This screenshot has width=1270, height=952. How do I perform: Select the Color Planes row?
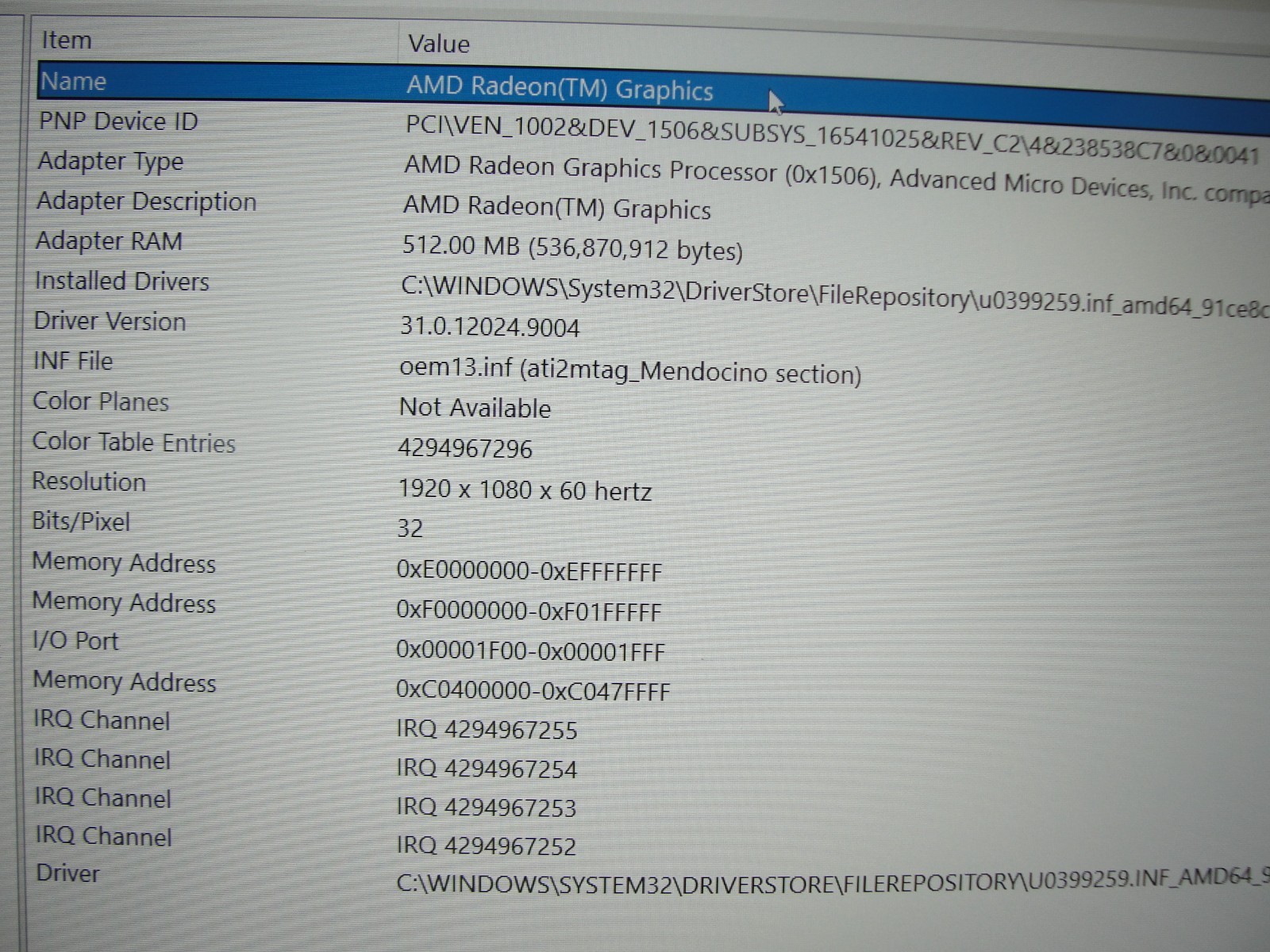pyautogui.click(x=101, y=401)
